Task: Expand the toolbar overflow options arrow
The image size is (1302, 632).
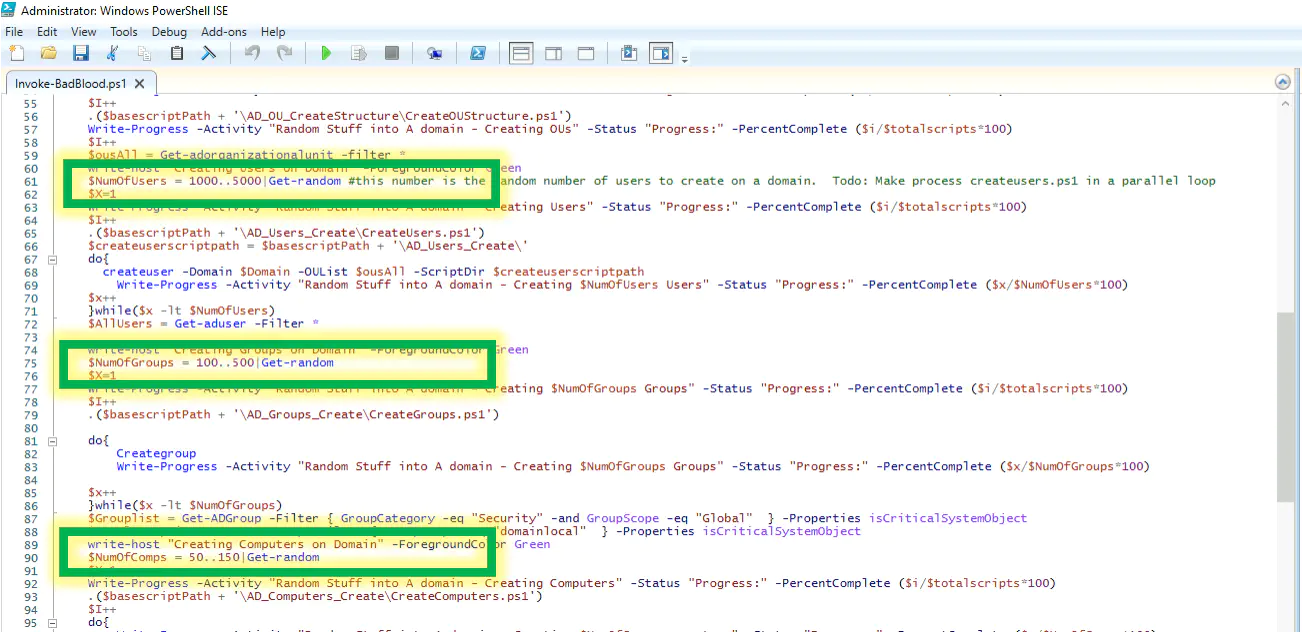Action: click(684, 60)
